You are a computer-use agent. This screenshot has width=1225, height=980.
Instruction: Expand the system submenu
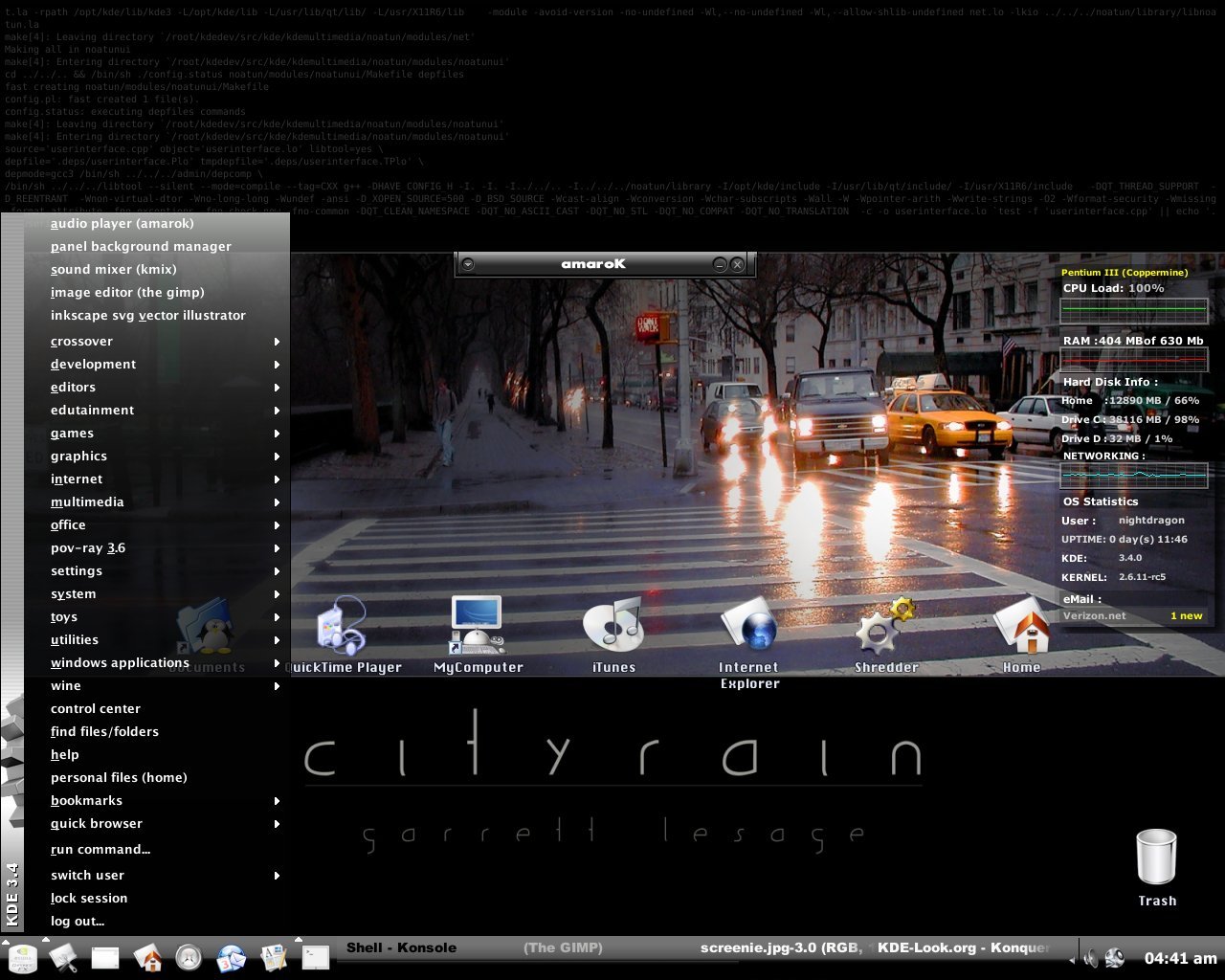point(157,594)
